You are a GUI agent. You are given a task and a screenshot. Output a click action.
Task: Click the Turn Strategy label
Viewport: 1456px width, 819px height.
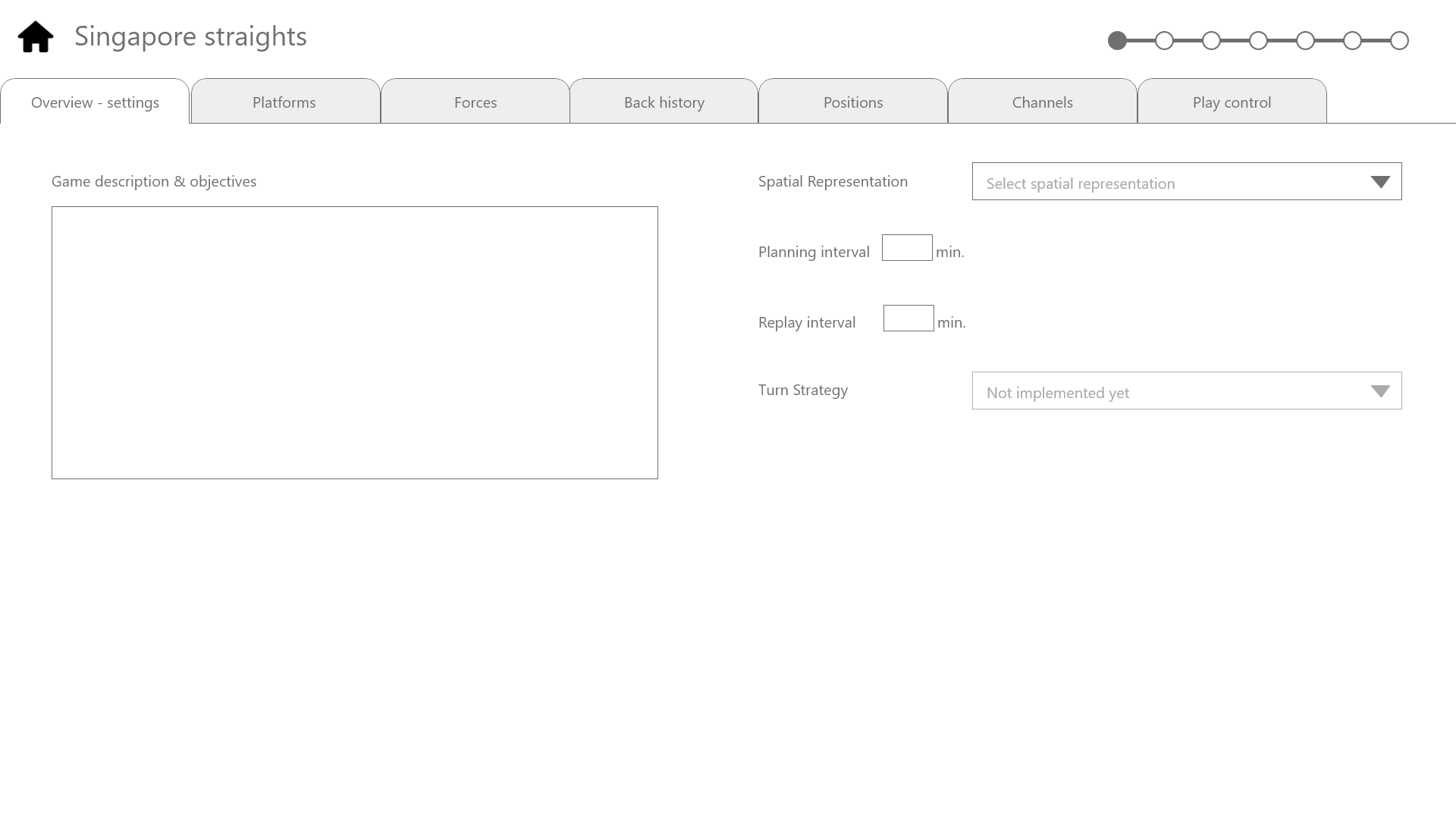click(x=803, y=390)
